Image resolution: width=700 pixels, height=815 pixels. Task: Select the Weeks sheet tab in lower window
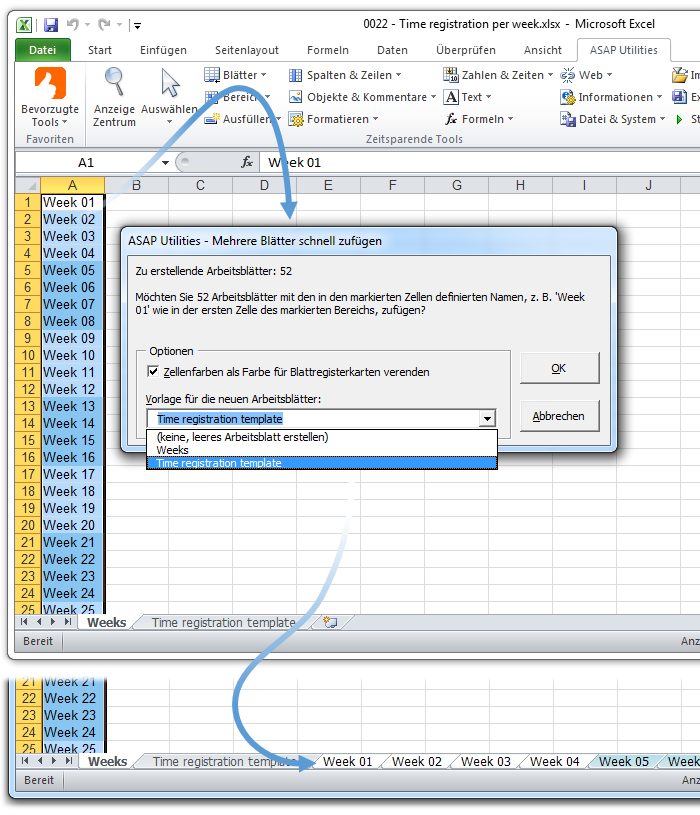(108, 761)
